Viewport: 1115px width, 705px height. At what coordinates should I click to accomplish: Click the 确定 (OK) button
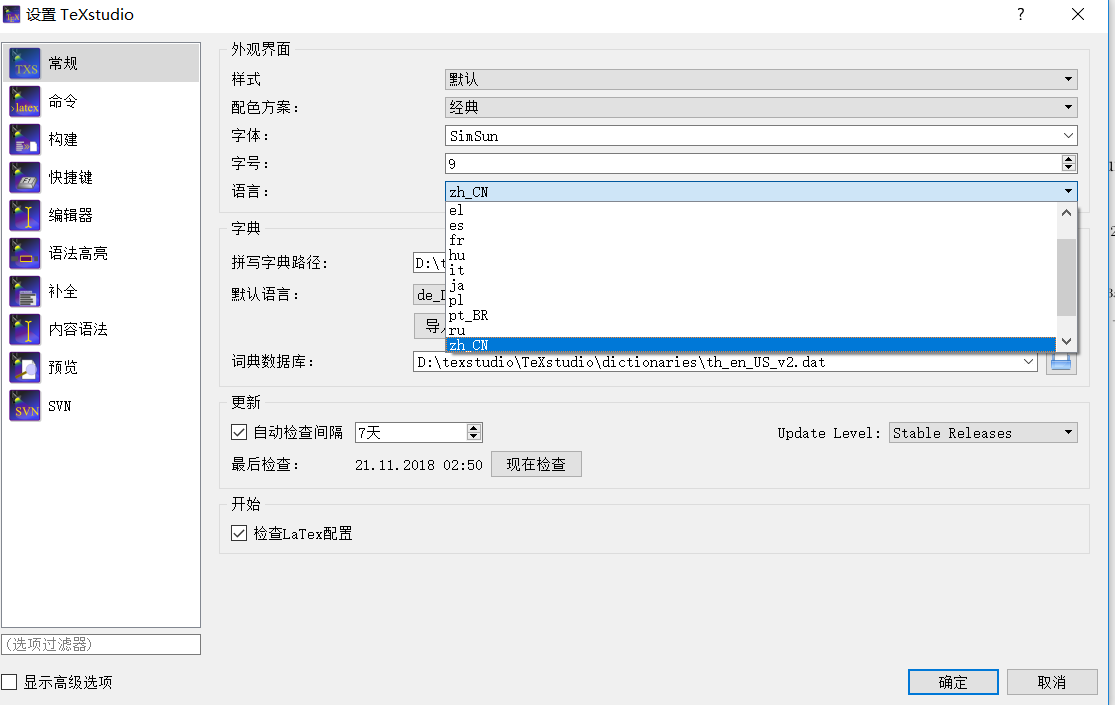[953, 682]
